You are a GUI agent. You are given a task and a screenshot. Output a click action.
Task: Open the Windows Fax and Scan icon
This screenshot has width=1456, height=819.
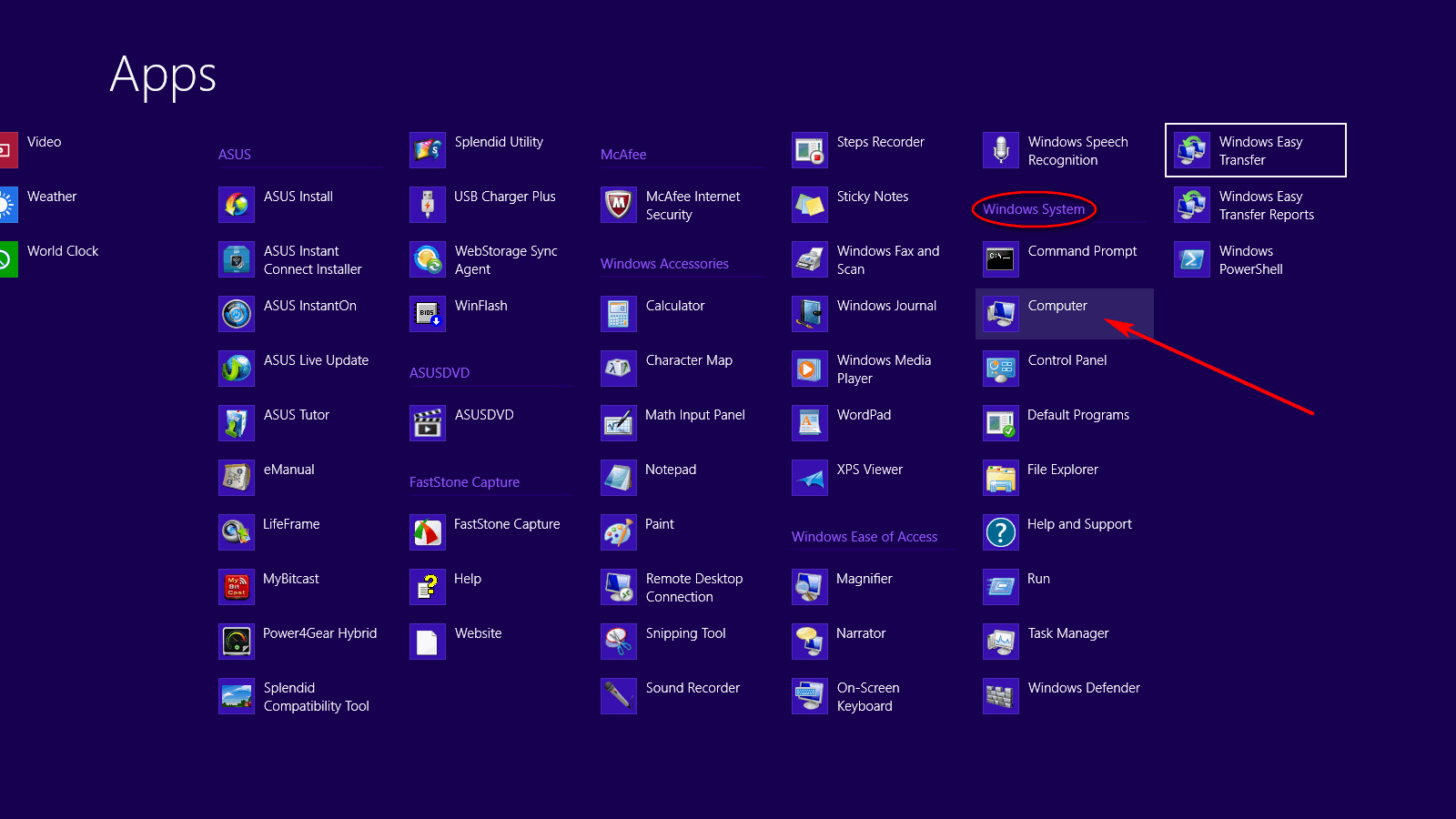pyautogui.click(x=810, y=259)
